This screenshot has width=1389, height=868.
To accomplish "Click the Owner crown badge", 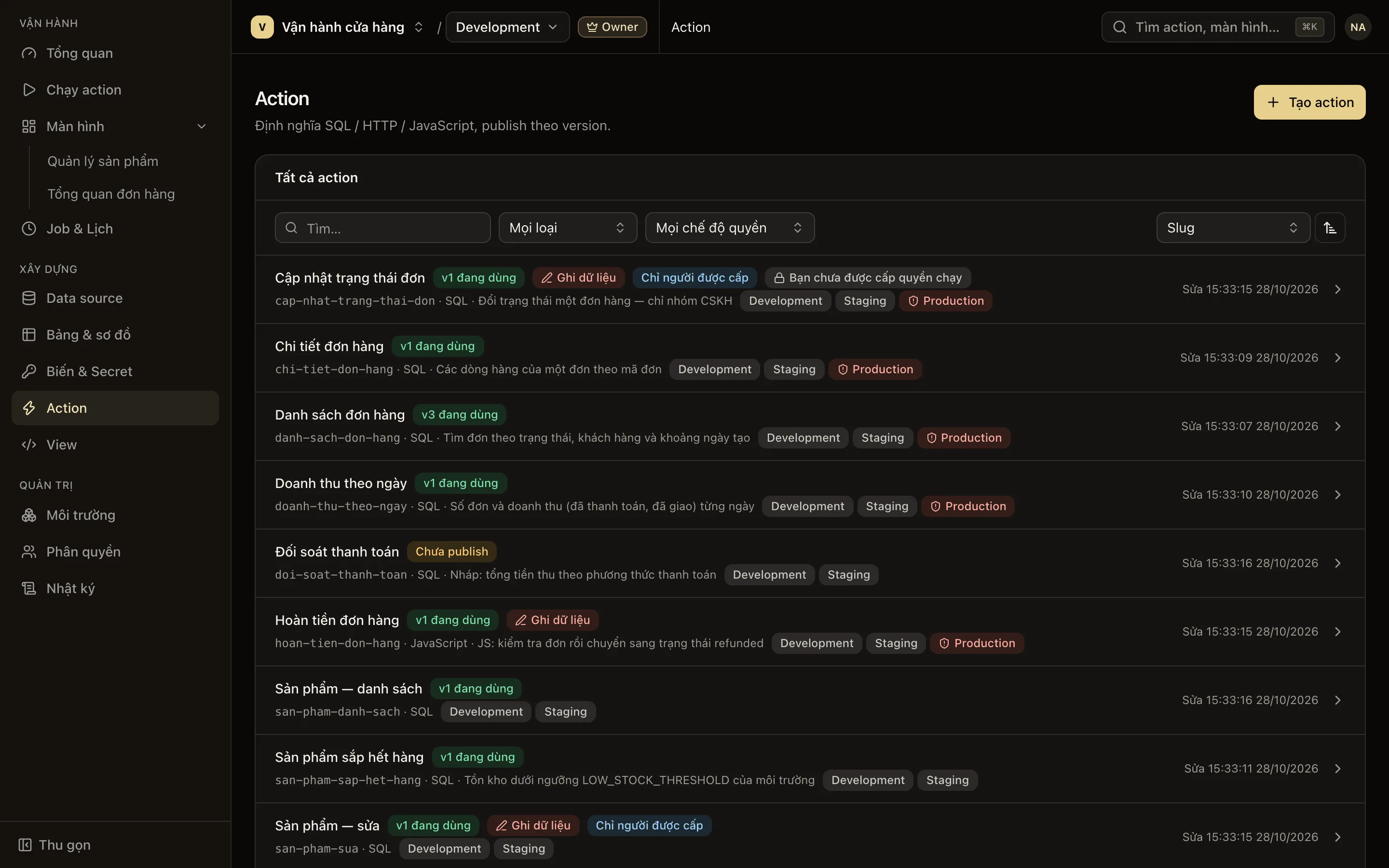I will click(x=612, y=27).
